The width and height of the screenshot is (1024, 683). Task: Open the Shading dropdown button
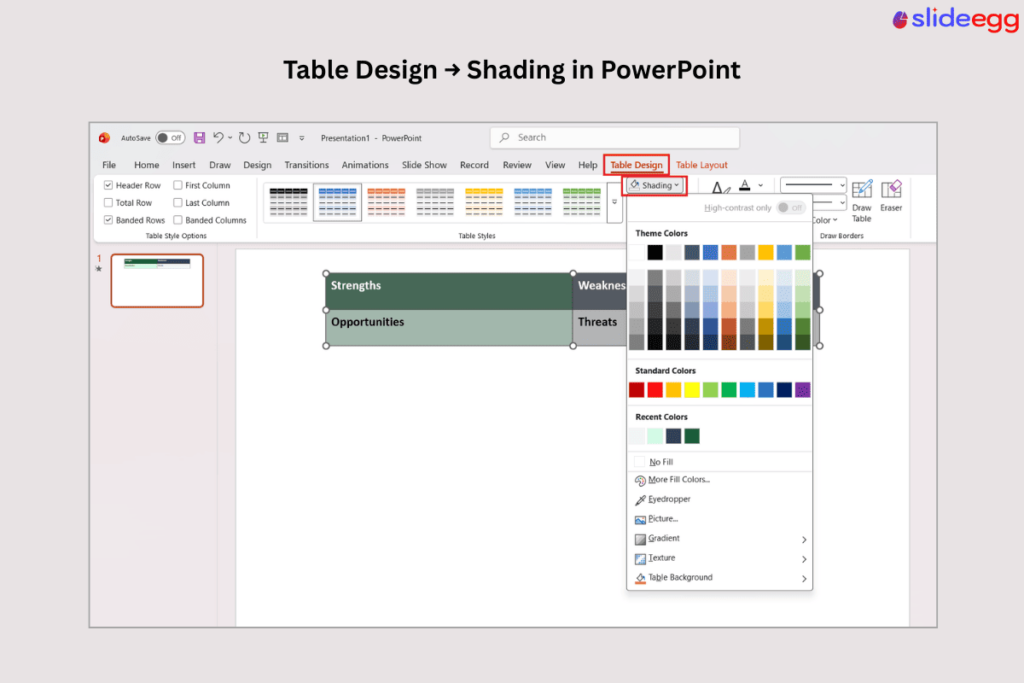(x=655, y=185)
